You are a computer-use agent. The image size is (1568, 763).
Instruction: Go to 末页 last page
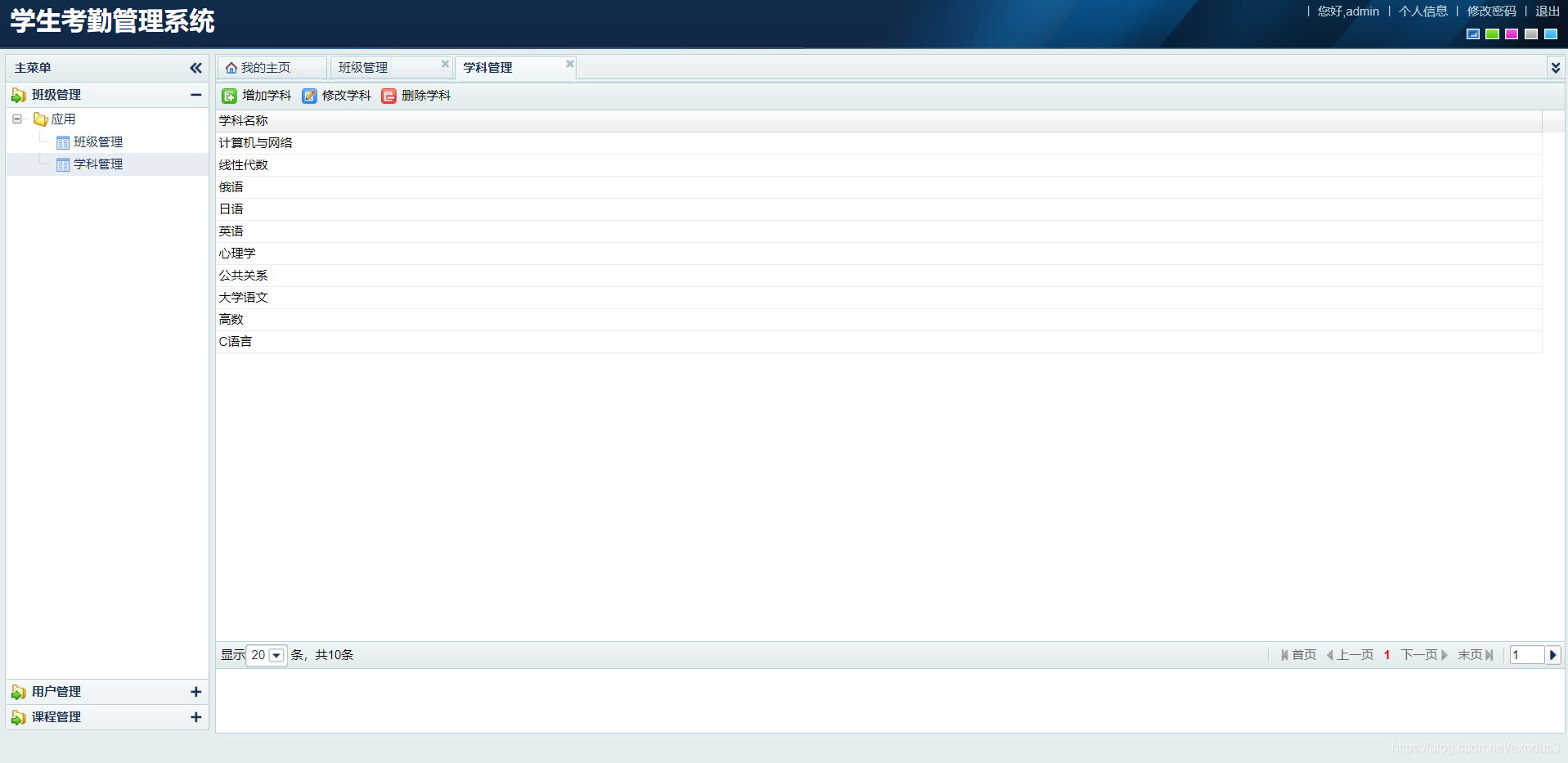click(x=1476, y=655)
